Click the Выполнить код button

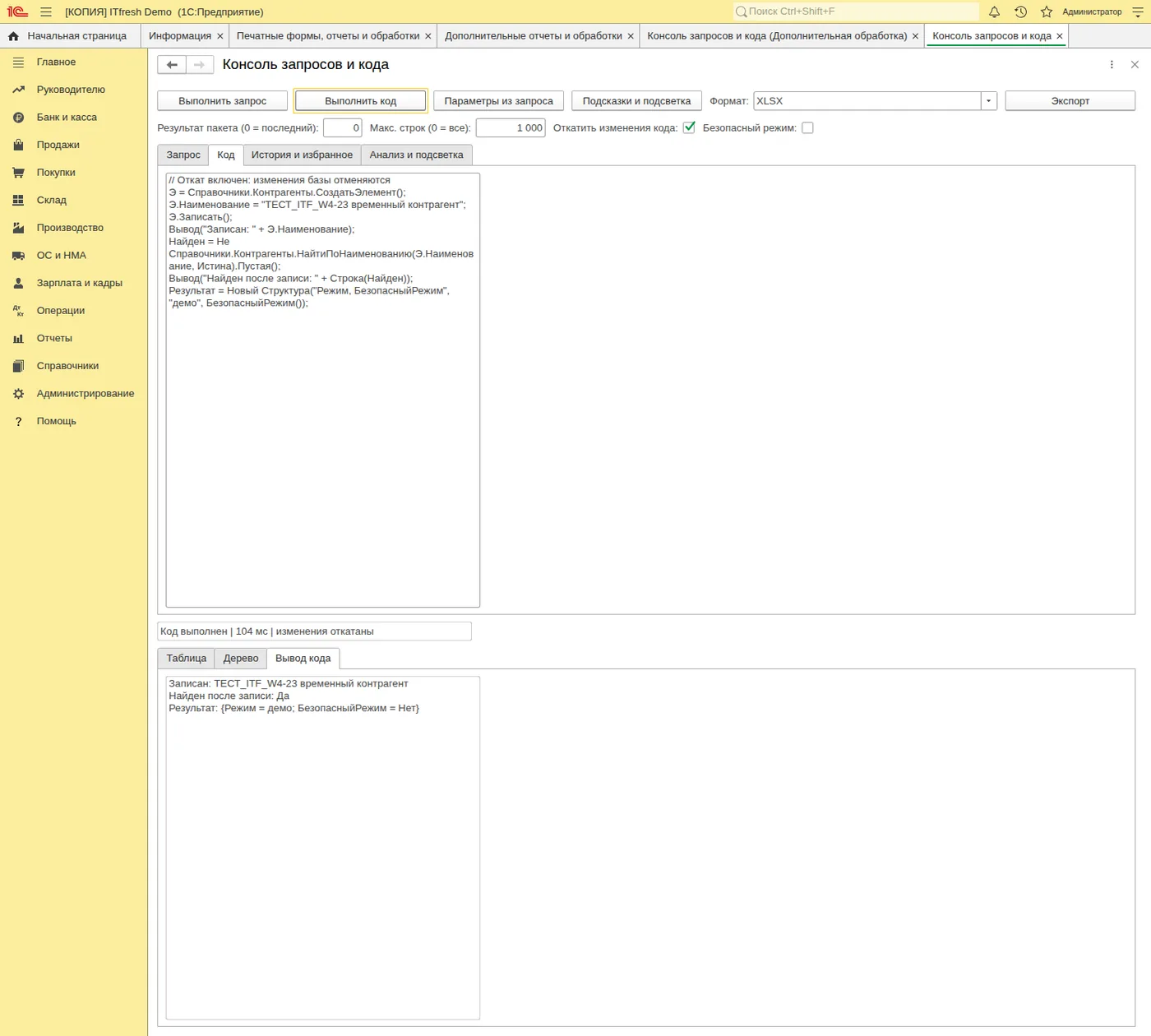pos(361,101)
